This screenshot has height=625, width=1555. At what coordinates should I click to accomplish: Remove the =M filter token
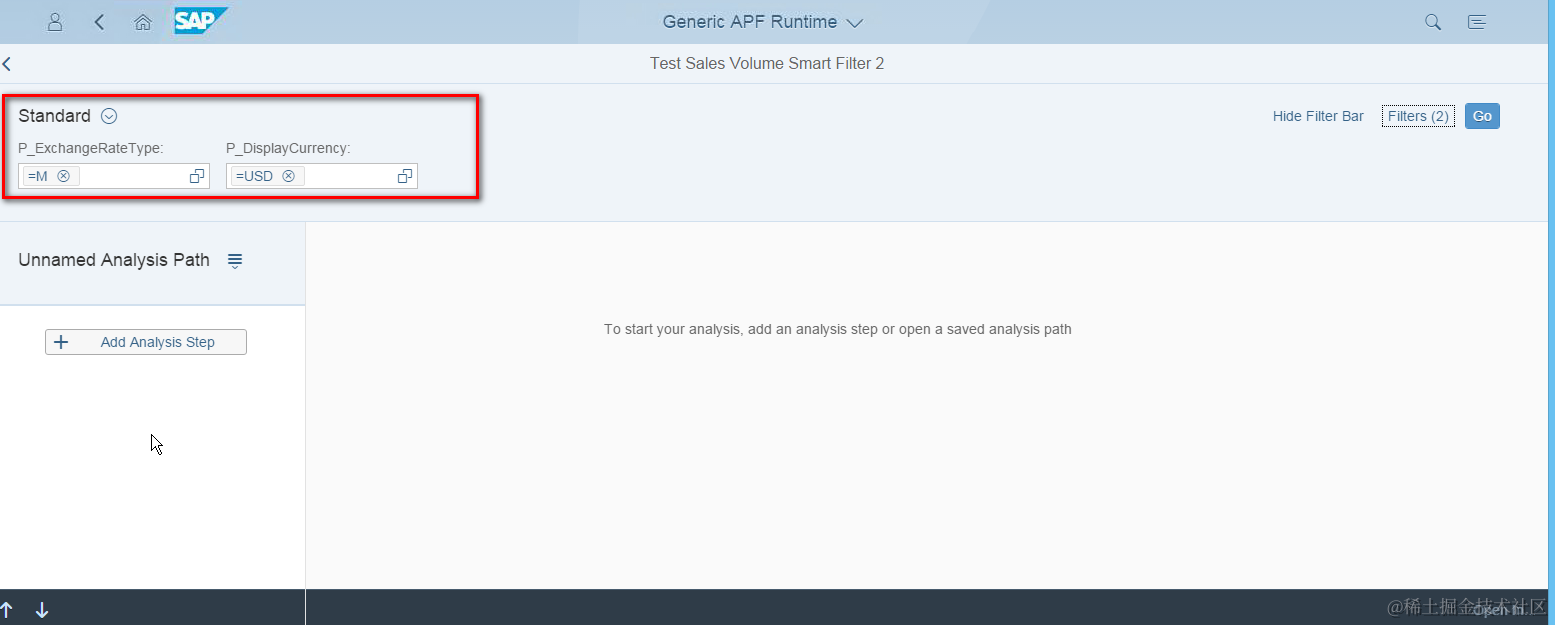click(64, 176)
